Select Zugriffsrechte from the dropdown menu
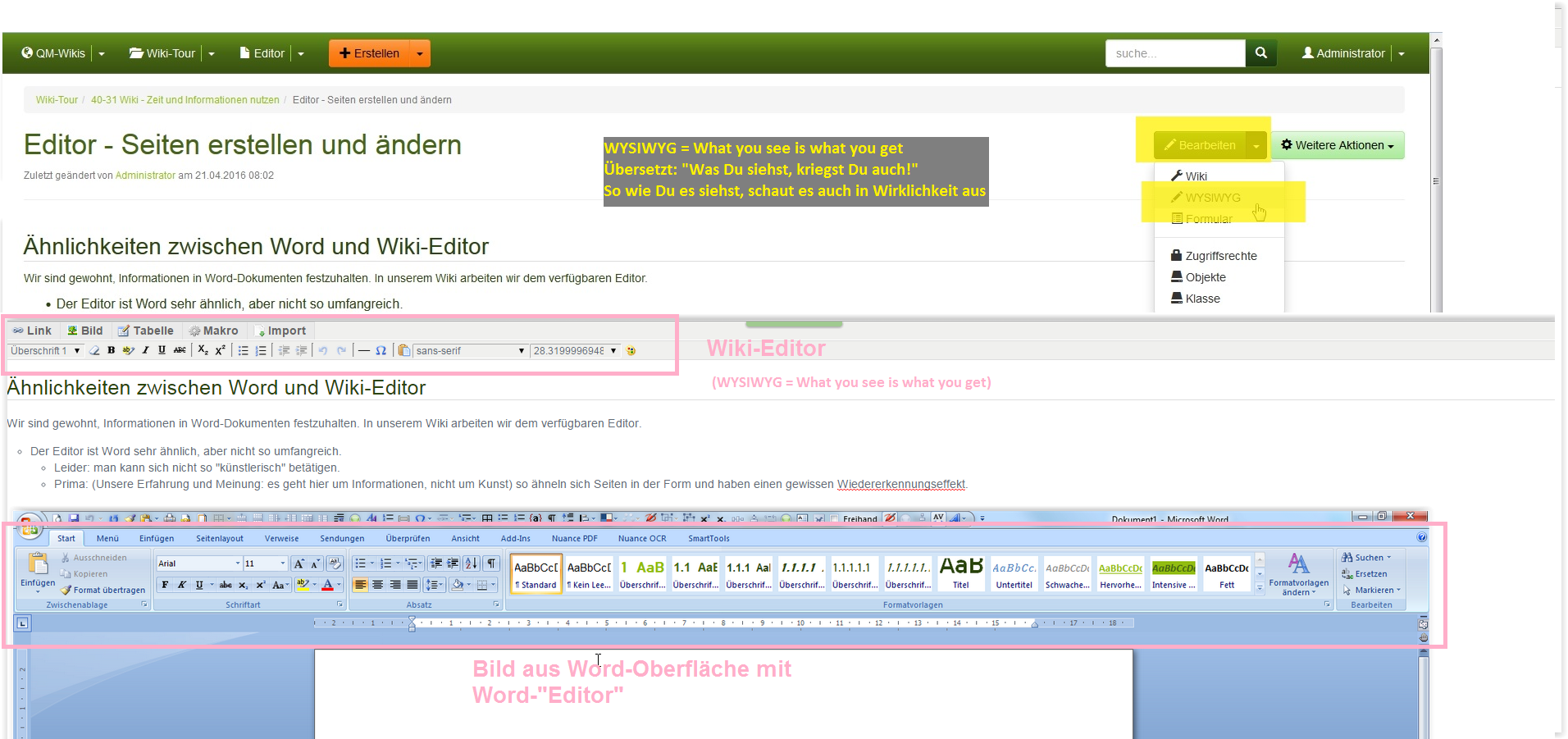The width and height of the screenshot is (1568, 739). (1220, 256)
